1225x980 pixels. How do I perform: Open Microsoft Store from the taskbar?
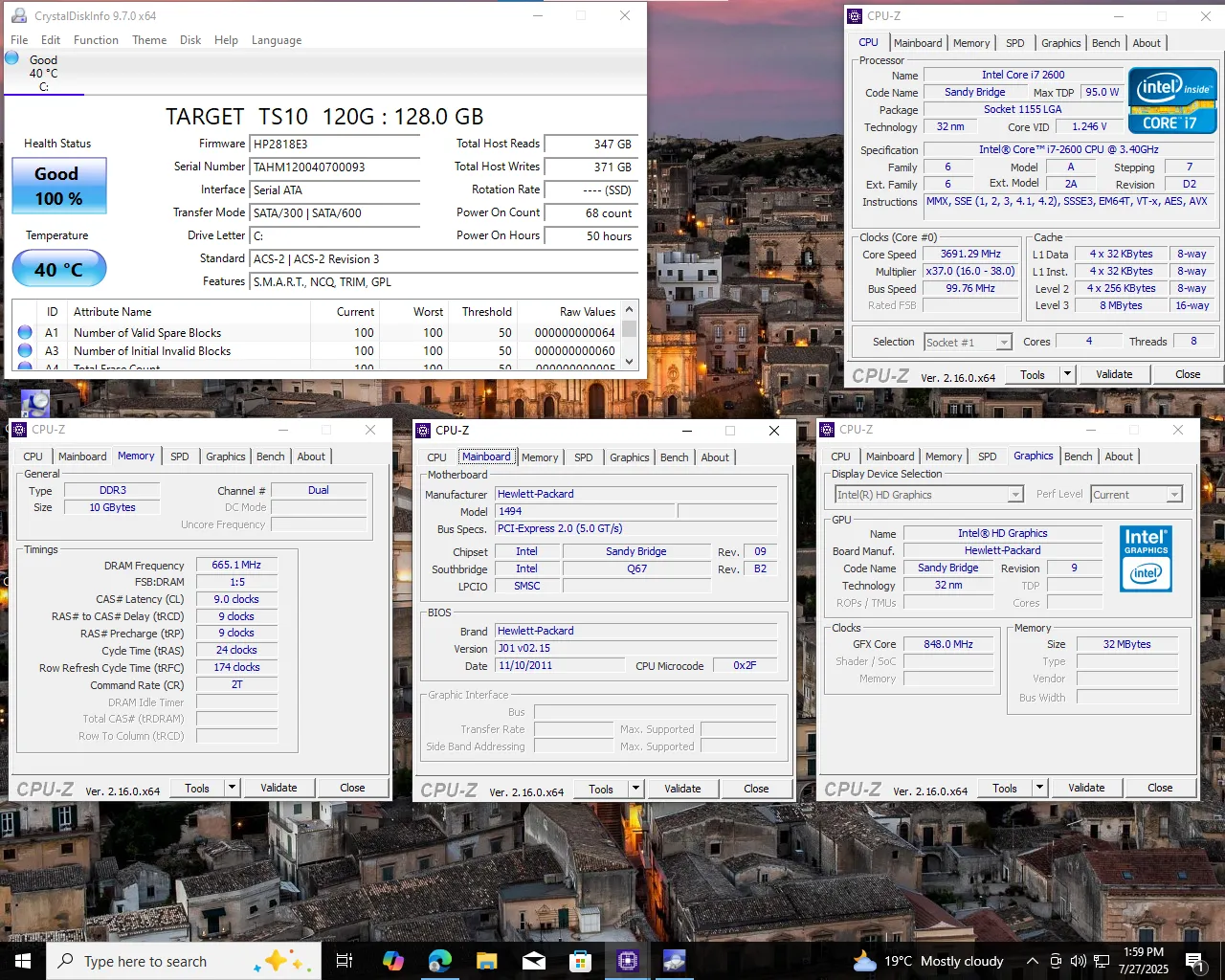pyautogui.click(x=580, y=961)
